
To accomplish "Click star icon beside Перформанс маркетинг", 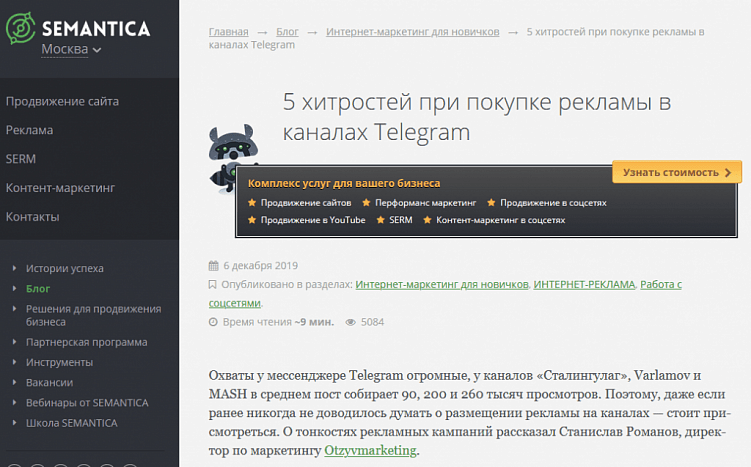I will [366, 203].
